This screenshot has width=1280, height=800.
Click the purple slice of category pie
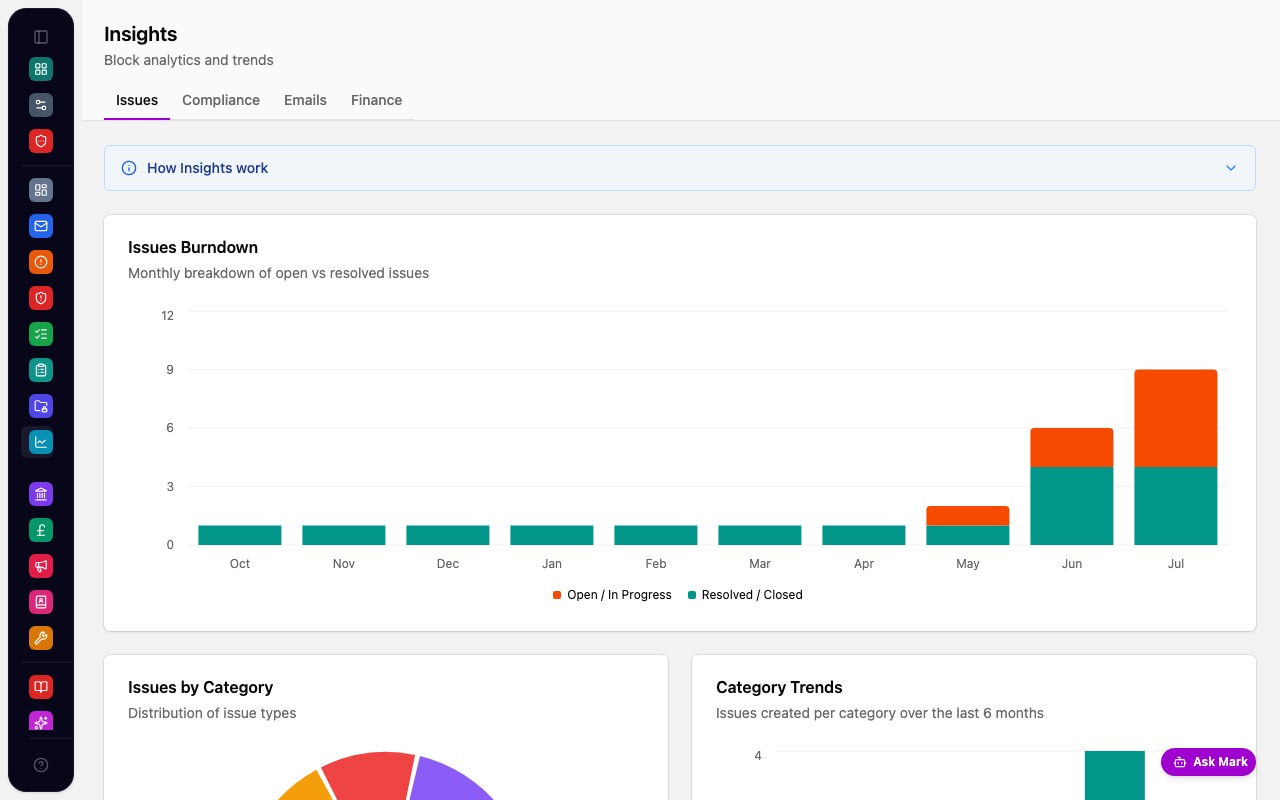coord(450,780)
